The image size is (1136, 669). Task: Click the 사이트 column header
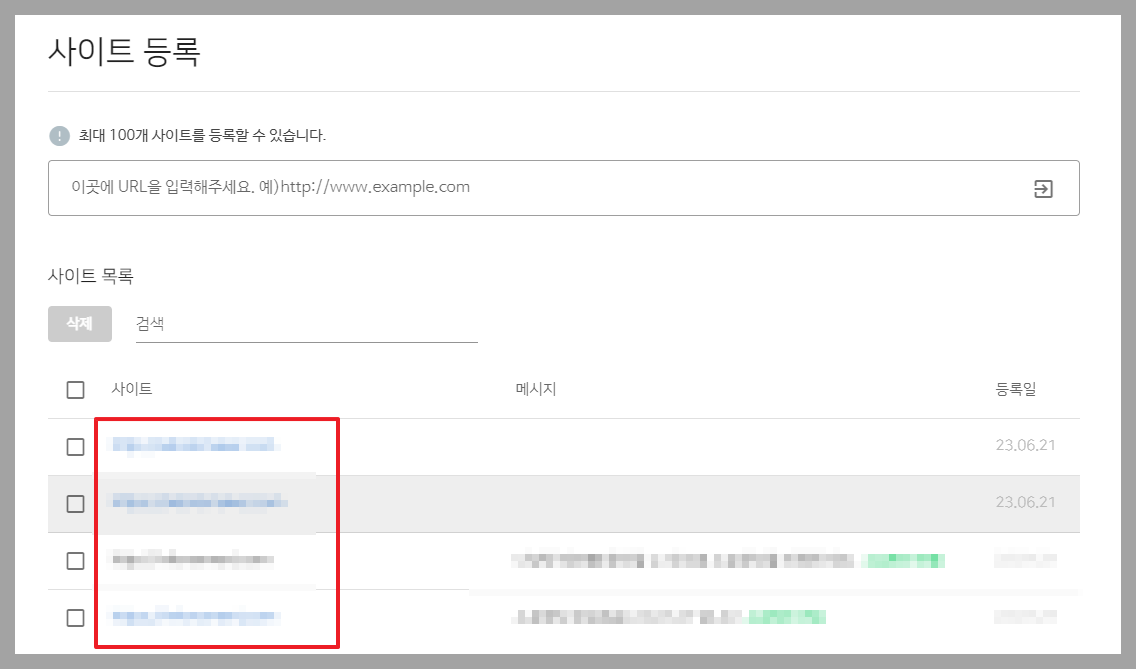tap(133, 389)
